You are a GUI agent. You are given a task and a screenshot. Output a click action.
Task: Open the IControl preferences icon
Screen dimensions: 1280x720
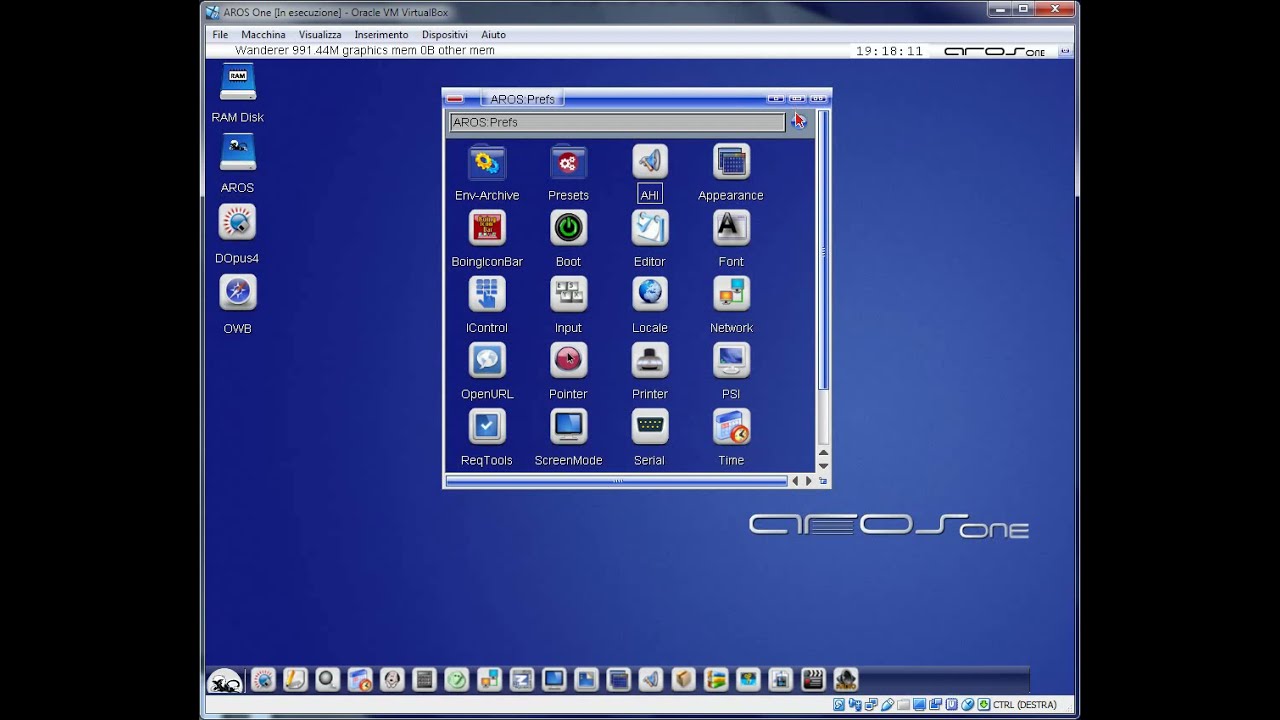pyautogui.click(x=487, y=294)
